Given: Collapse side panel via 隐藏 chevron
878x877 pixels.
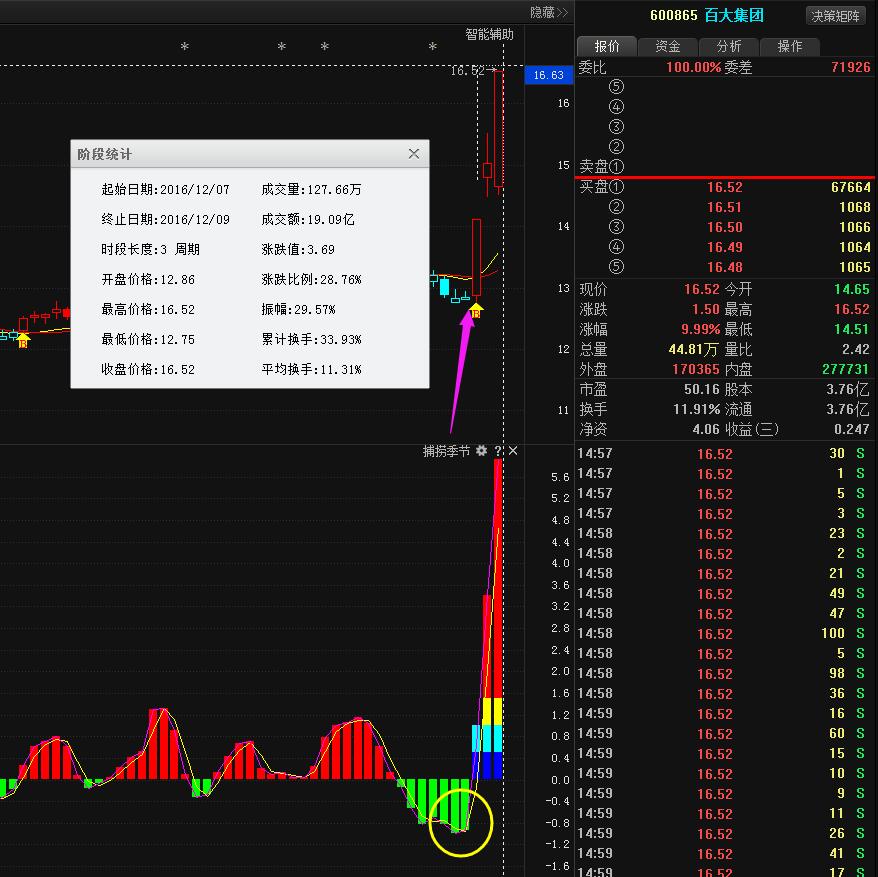Looking at the screenshot, I should tap(549, 12).
